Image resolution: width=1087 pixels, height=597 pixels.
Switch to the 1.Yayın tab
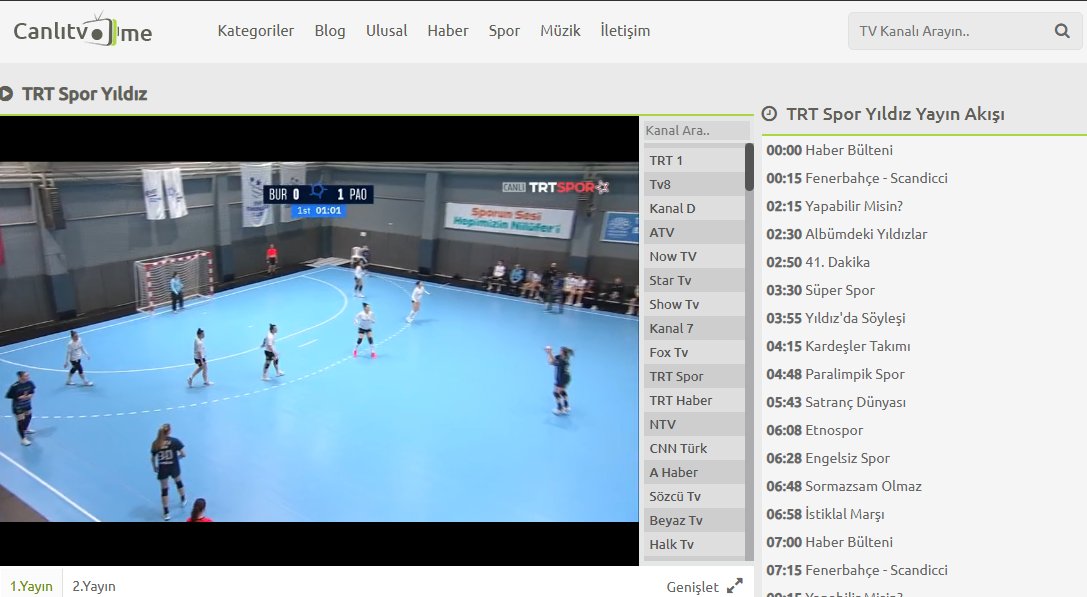point(31,587)
